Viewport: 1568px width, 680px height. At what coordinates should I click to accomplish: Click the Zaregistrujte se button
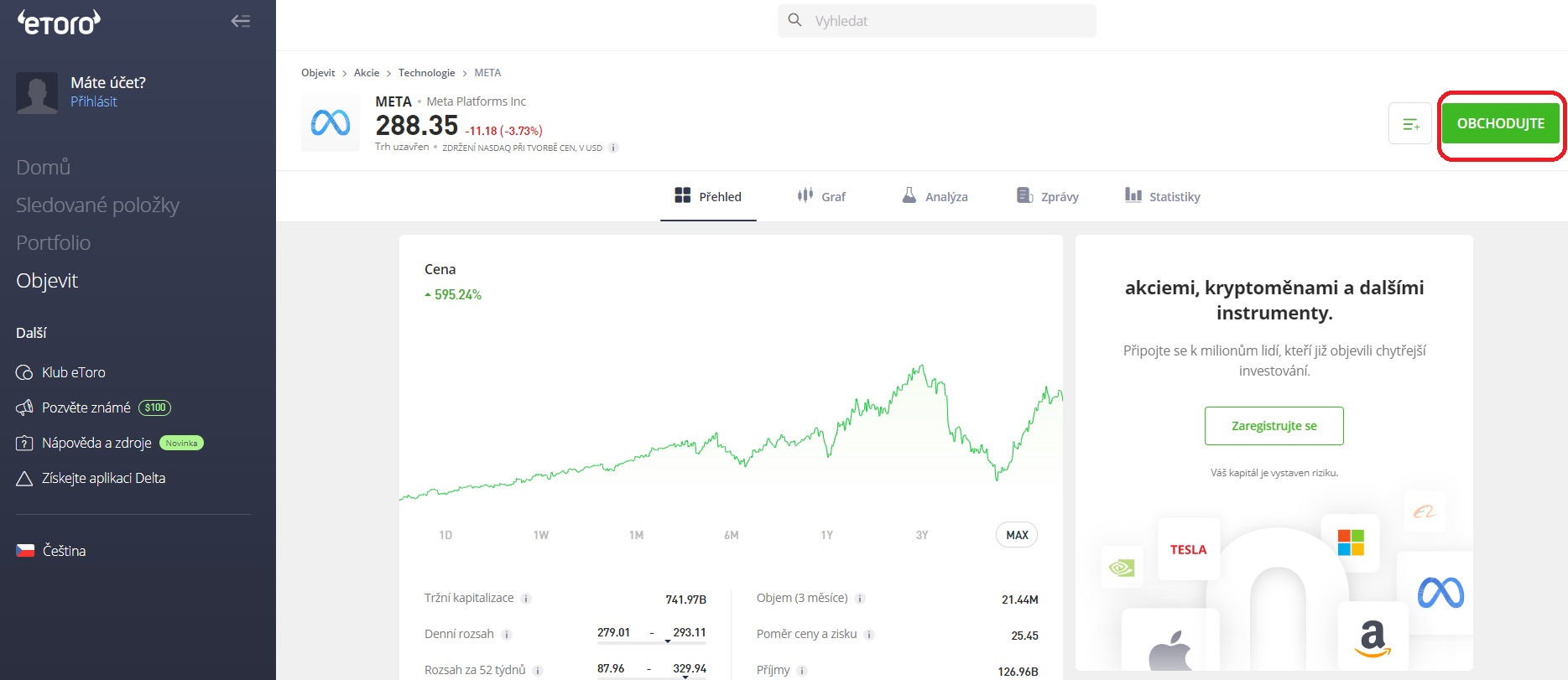(1274, 426)
